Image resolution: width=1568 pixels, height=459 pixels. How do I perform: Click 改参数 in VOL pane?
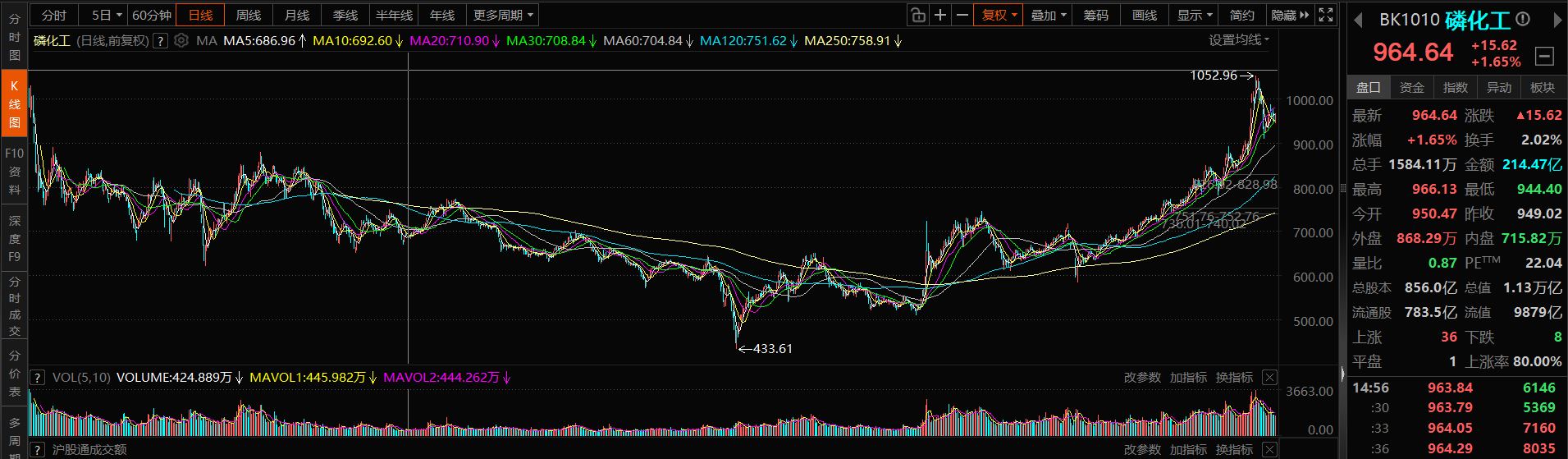(x=1142, y=378)
